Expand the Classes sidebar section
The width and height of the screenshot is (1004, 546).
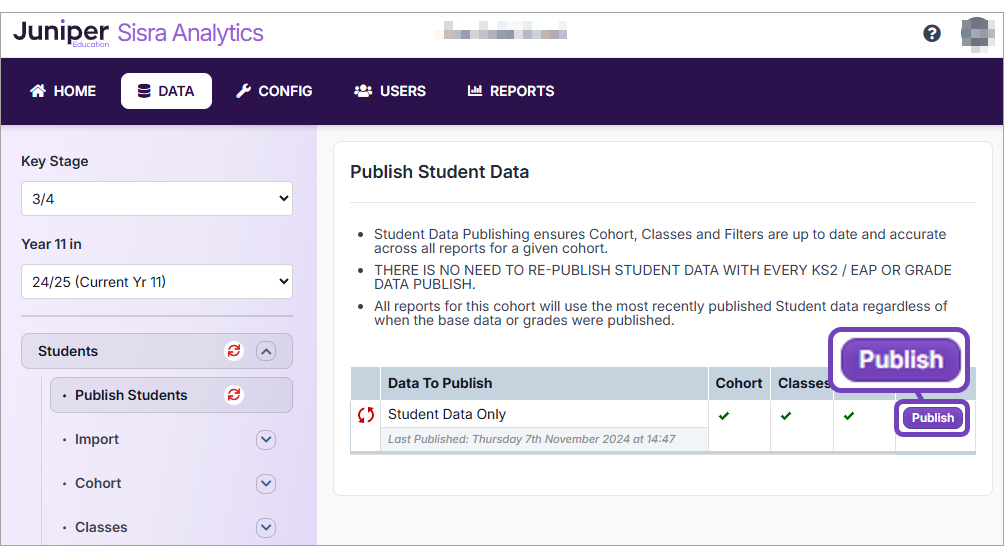pyautogui.click(x=265, y=527)
